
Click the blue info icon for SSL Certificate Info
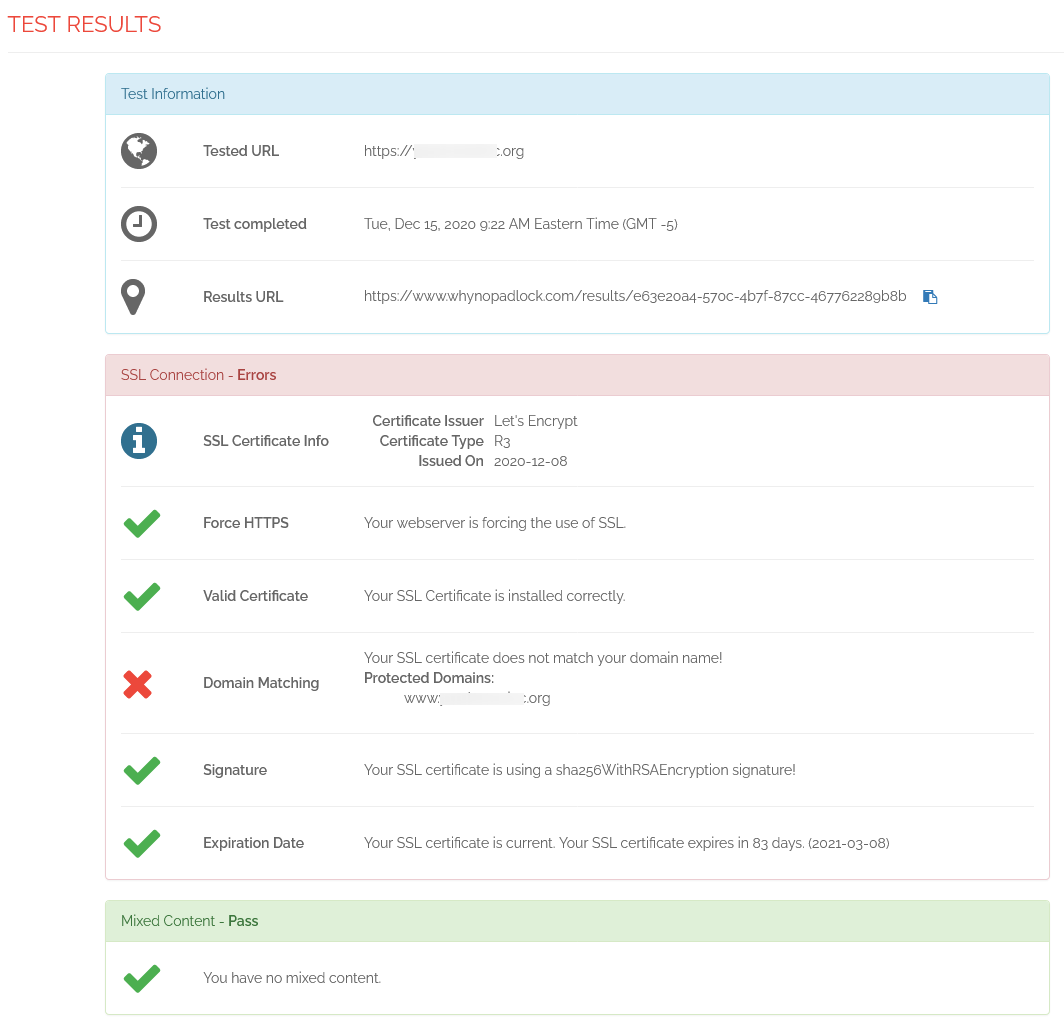138,441
